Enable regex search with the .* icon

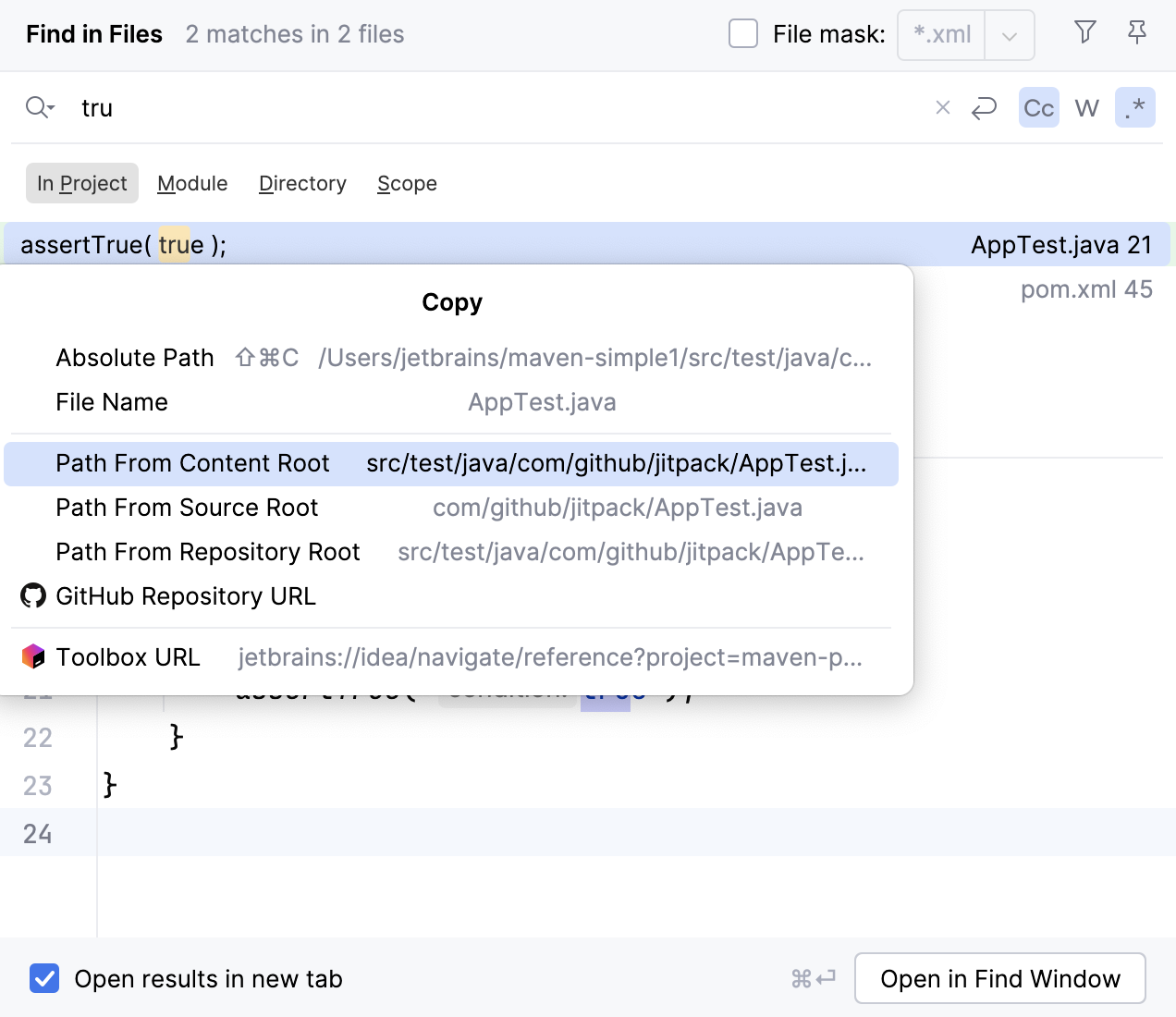point(1135,107)
